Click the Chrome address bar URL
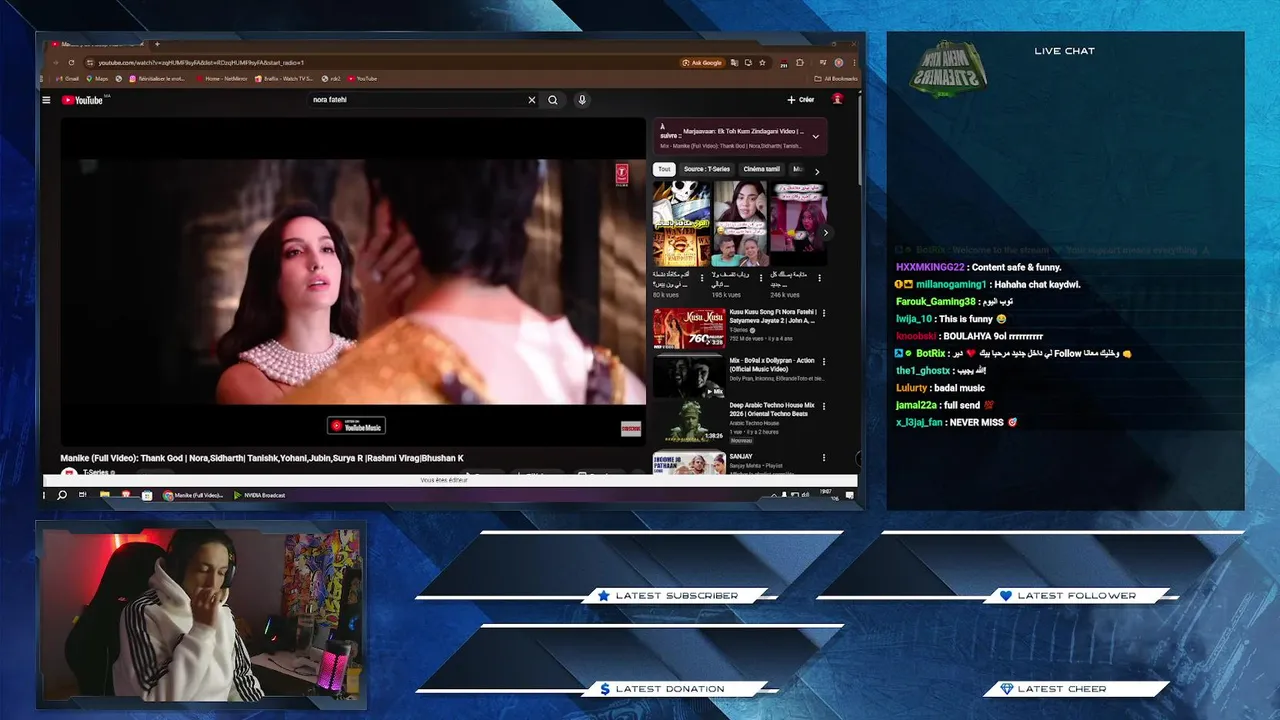The height and width of the screenshot is (720, 1280). pyautogui.click(x=201, y=62)
